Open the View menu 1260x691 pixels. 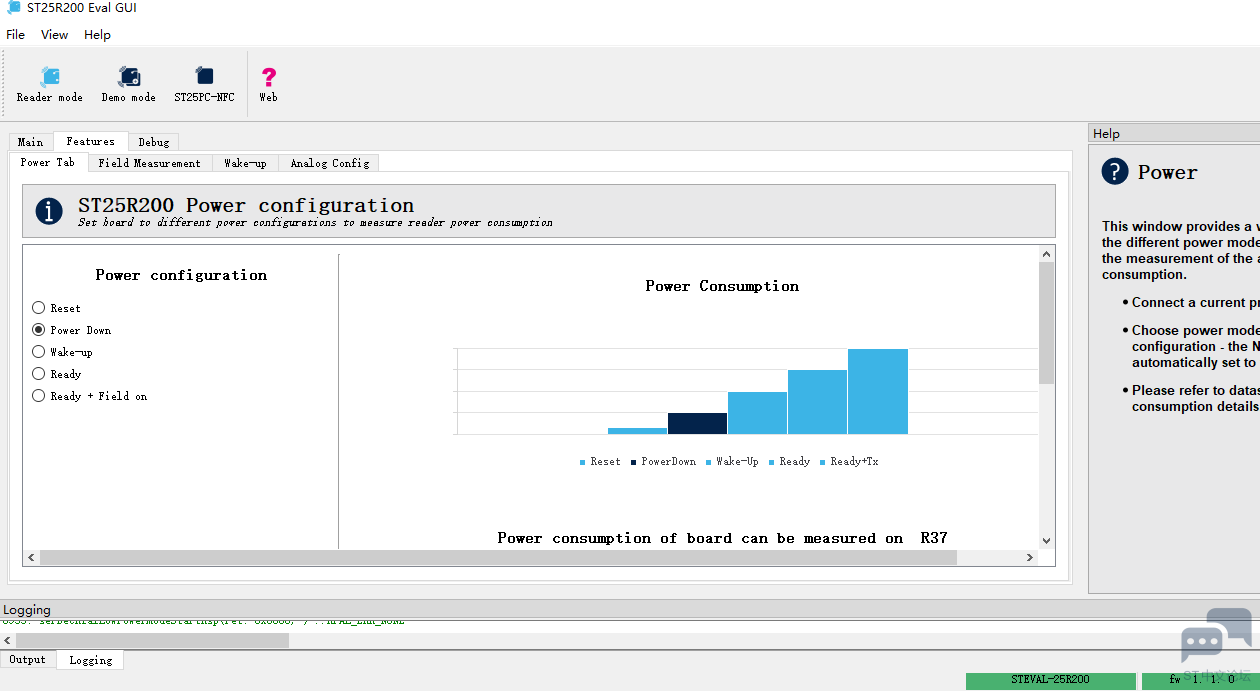(x=54, y=34)
